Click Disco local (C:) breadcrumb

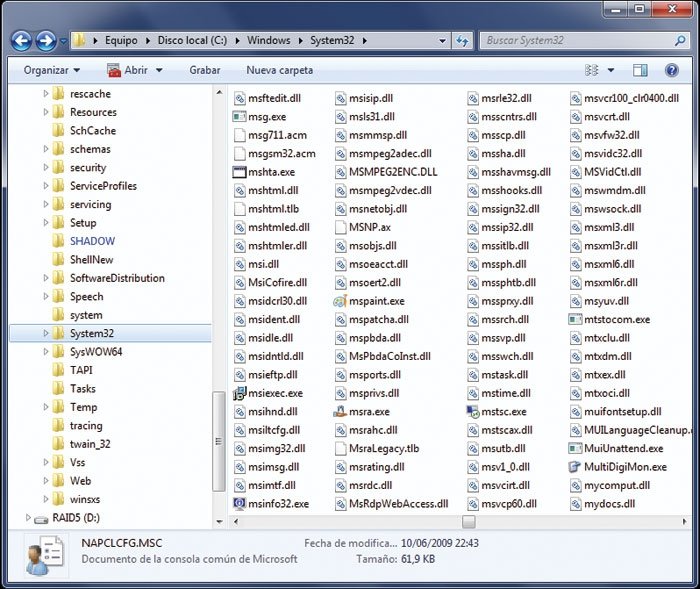click(x=192, y=41)
